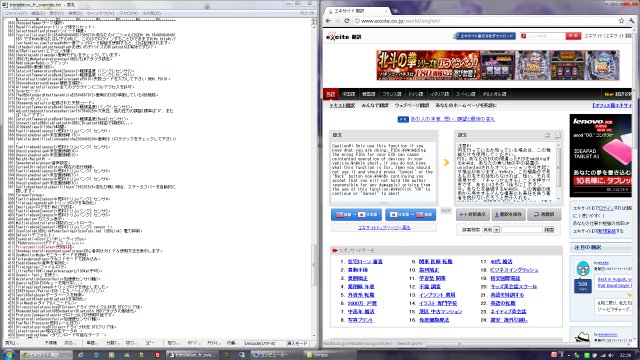640x360 pixels.
Task: Open a new browser tab
Action: (x=395, y=11)
